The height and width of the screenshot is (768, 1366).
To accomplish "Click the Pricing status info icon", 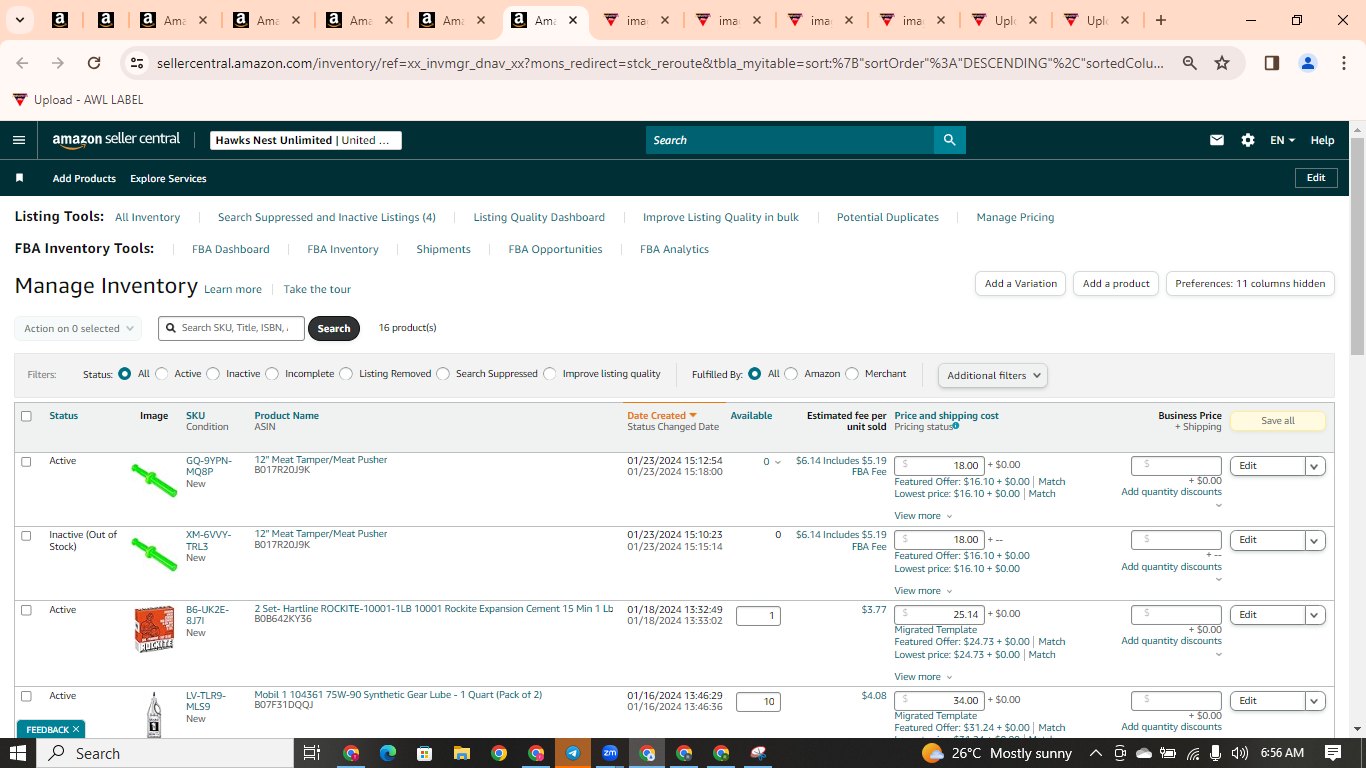I will (x=956, y=426).
